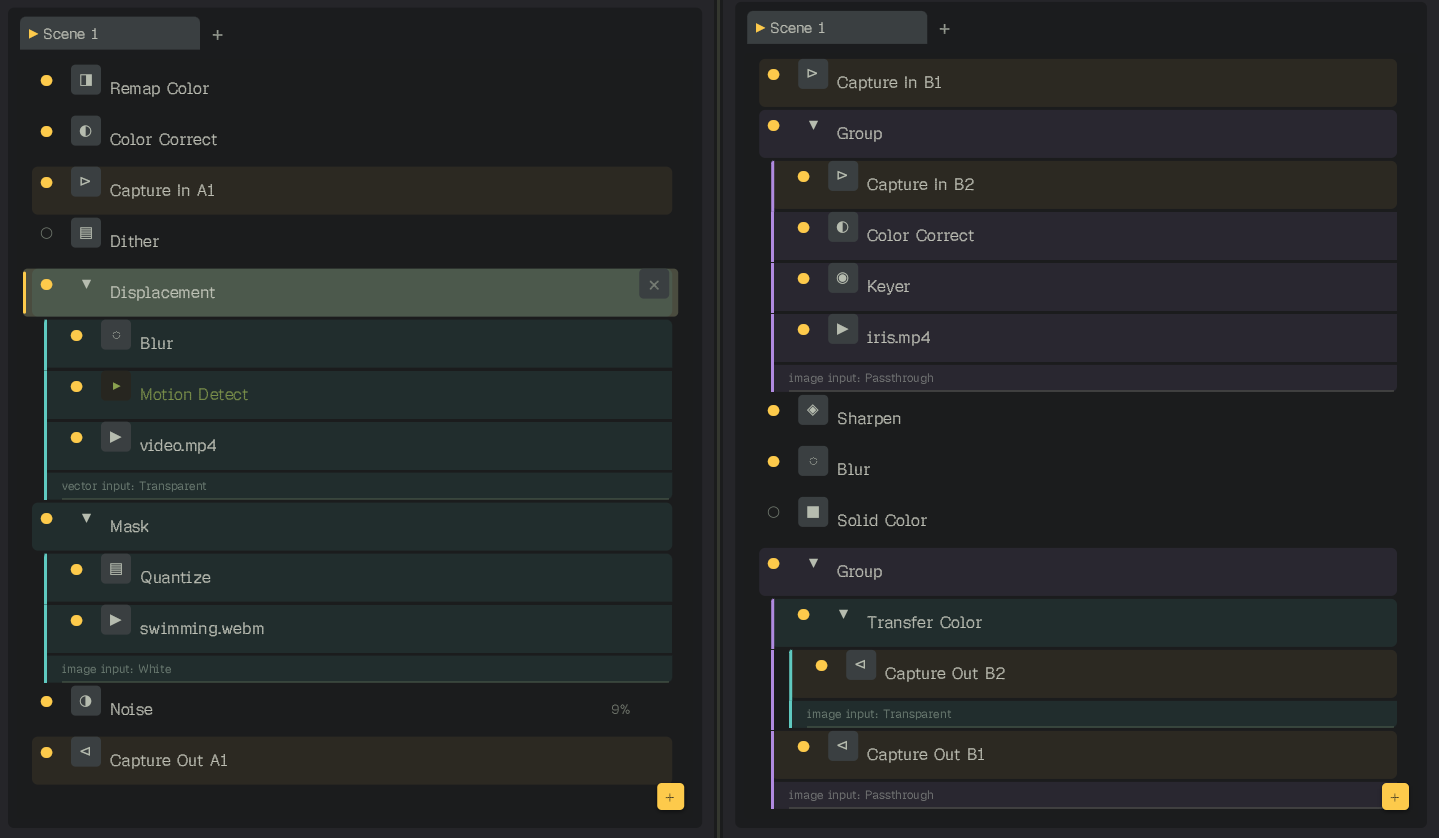Select the iris.mp4 label
1439x838 pixels.
click(898, 337)
